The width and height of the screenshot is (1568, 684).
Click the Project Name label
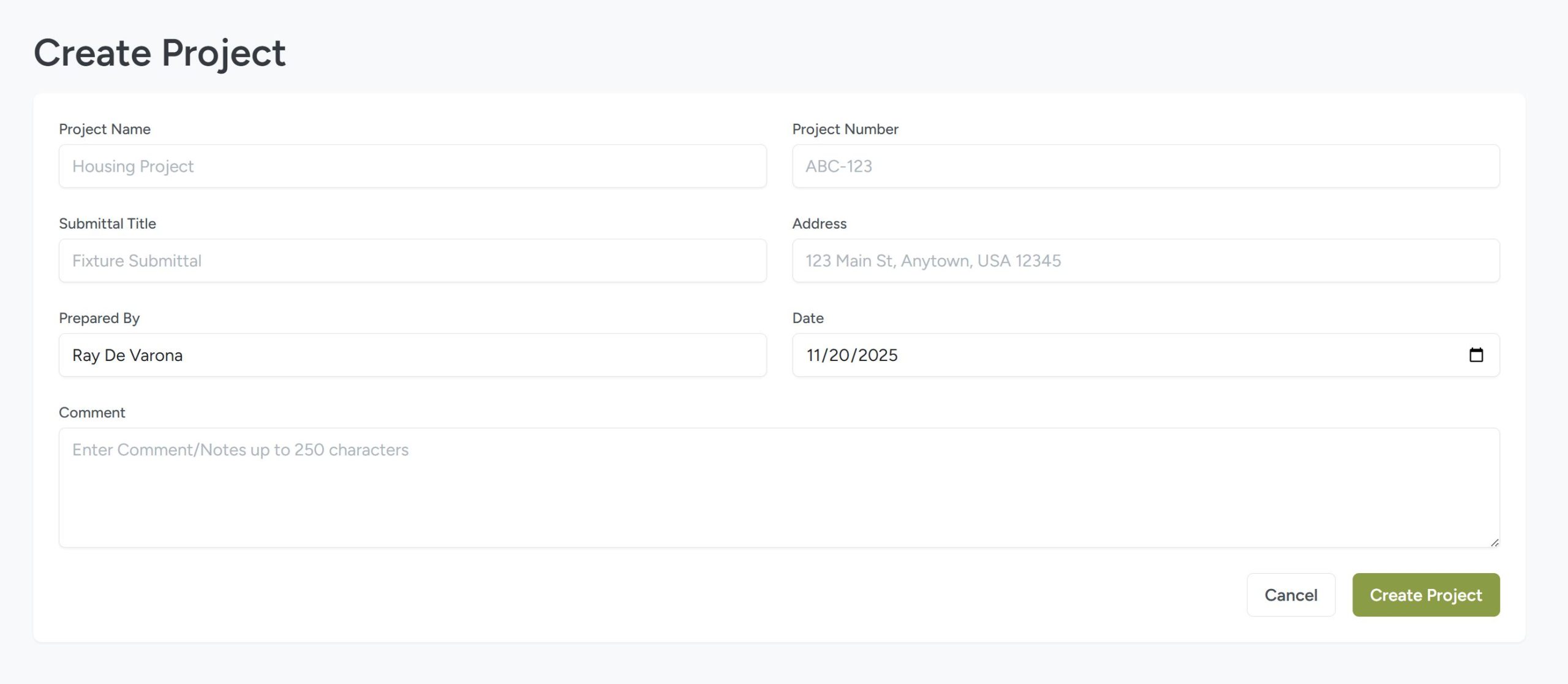point(105,129)
